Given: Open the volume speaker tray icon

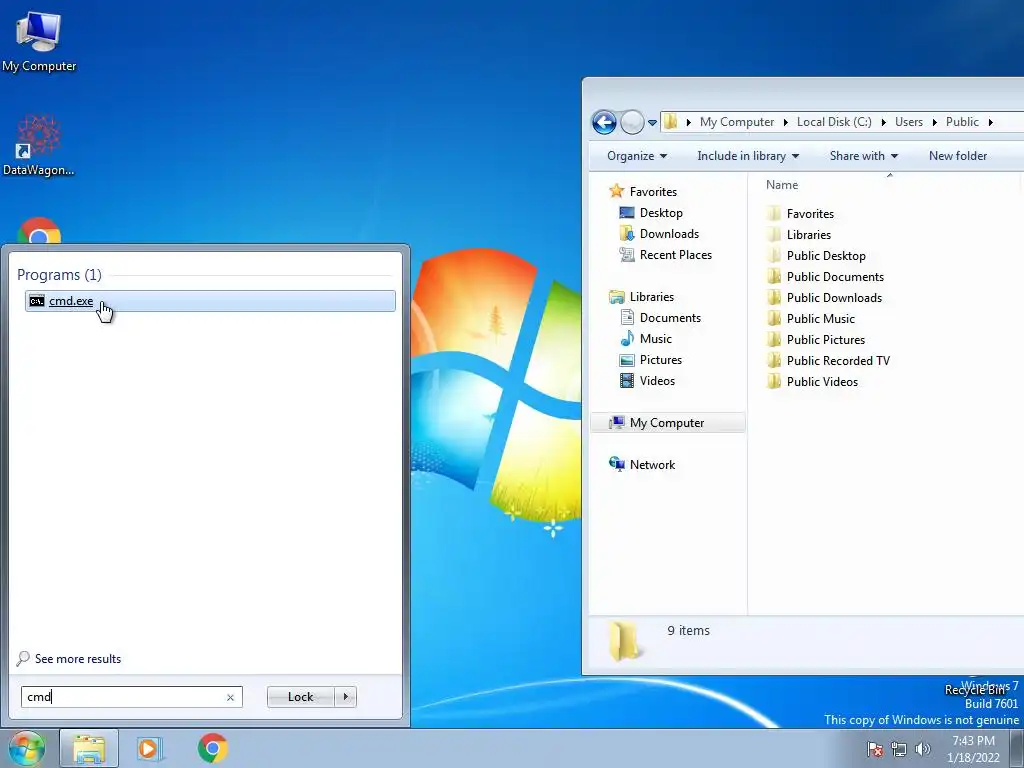Looking at the screenshot, I should [x=923, y=749].
